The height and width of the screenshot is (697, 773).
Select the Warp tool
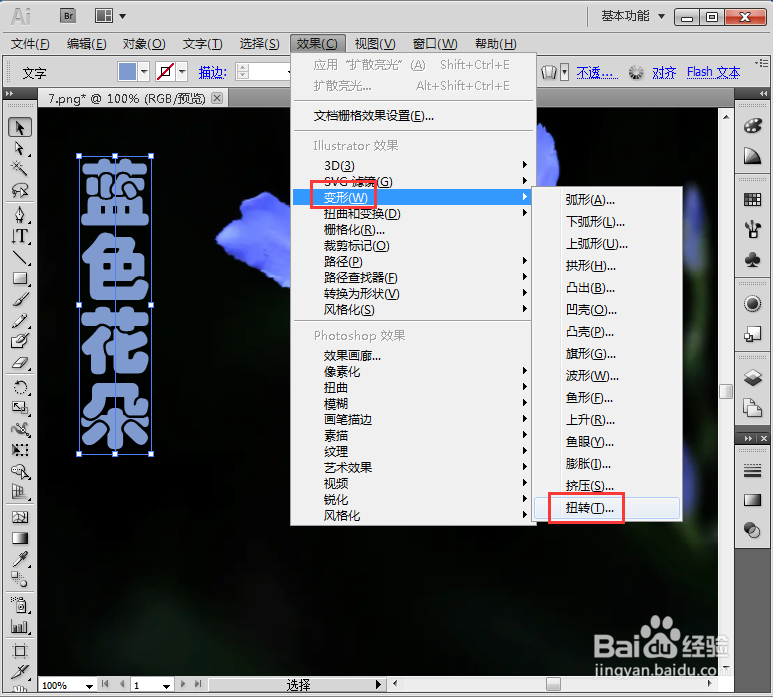(x=20, y=429)
